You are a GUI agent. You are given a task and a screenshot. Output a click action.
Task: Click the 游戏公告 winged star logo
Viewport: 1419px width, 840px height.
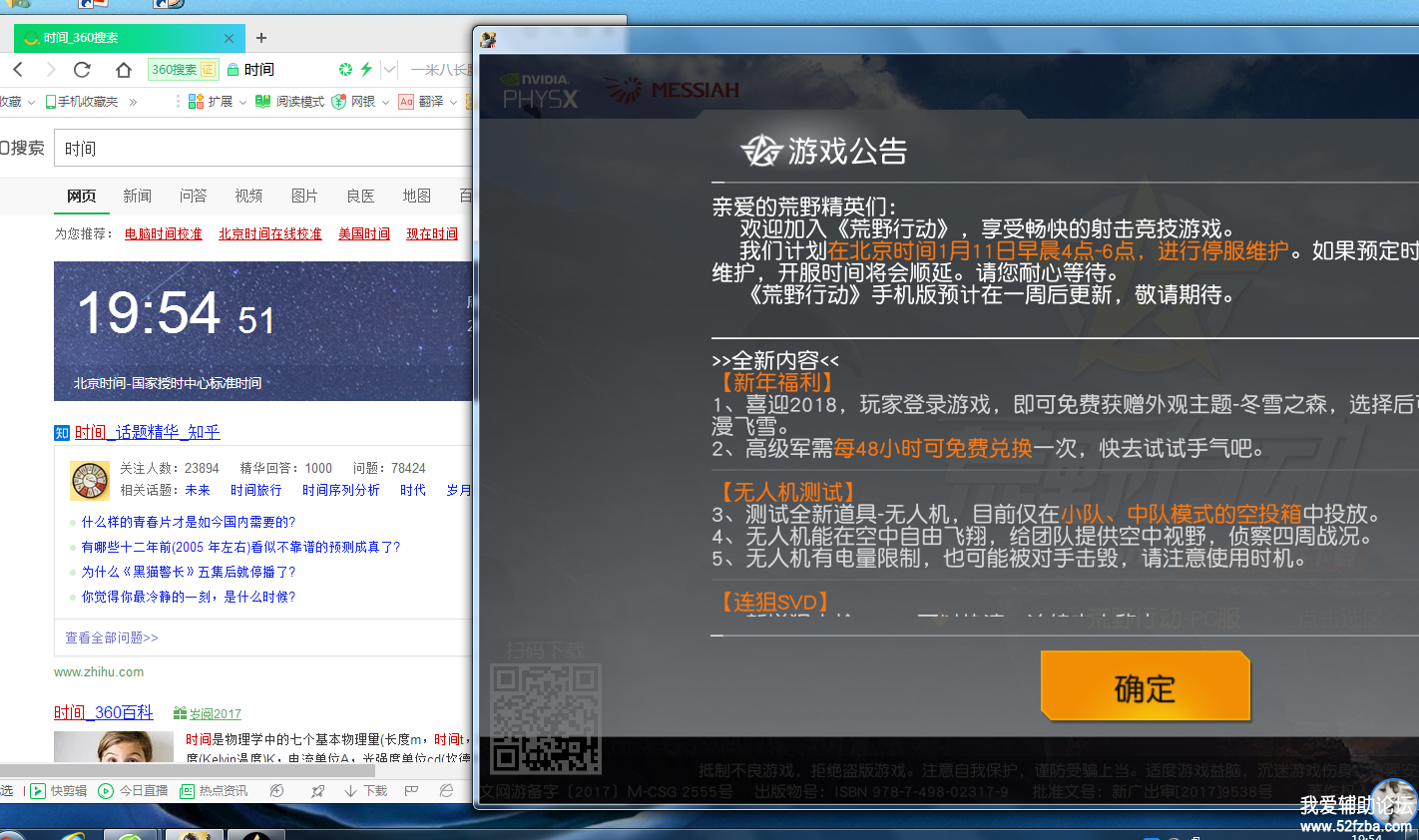point(760,151)
